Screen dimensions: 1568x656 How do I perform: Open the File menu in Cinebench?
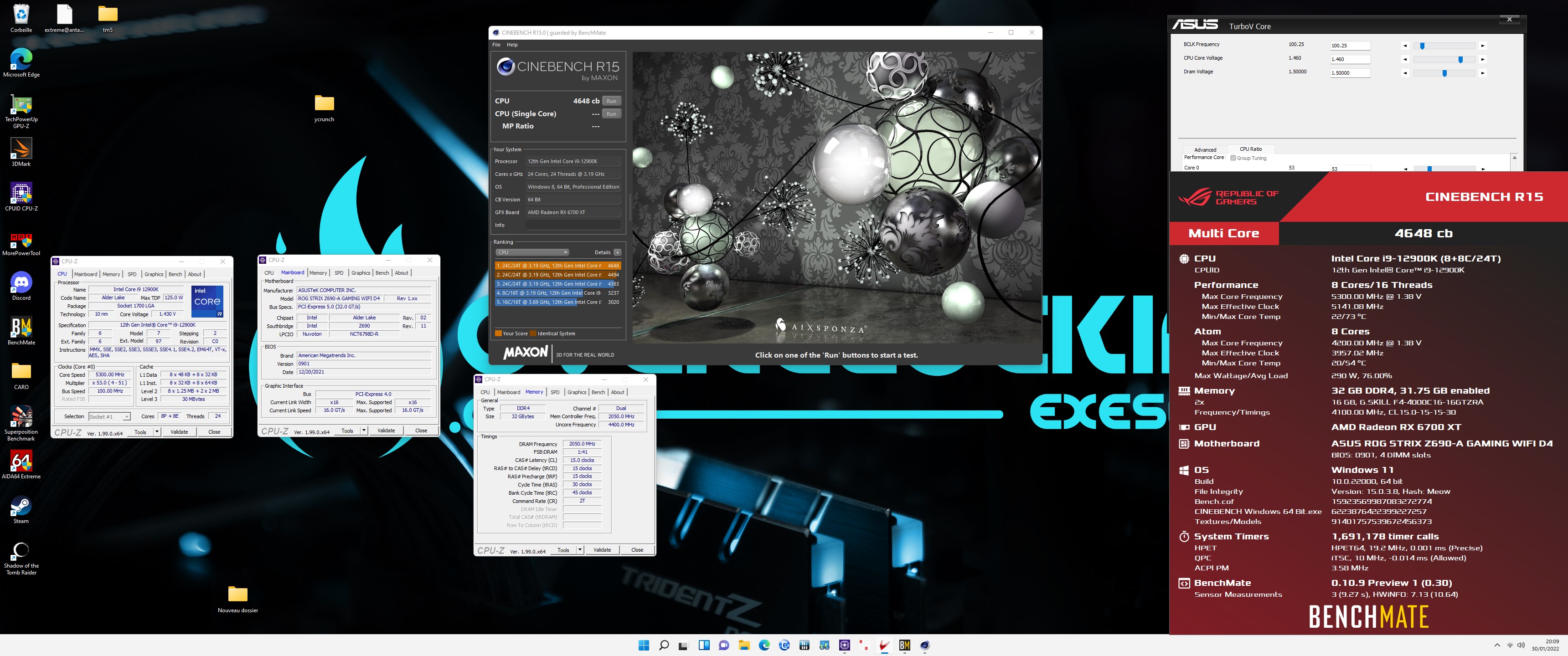click(496, 45)
